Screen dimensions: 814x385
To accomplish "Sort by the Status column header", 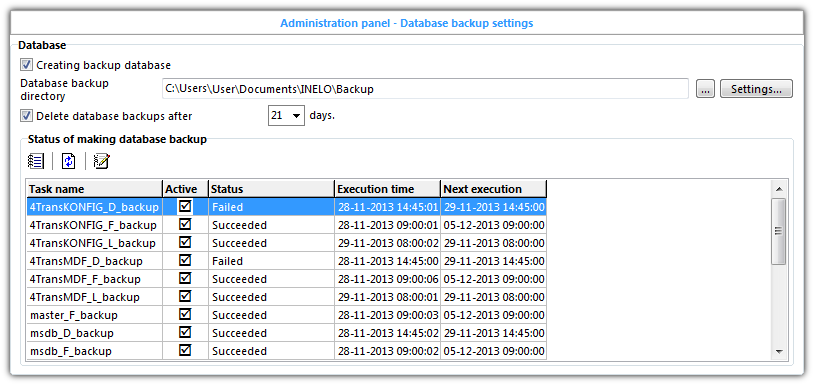I will [271, 189].
